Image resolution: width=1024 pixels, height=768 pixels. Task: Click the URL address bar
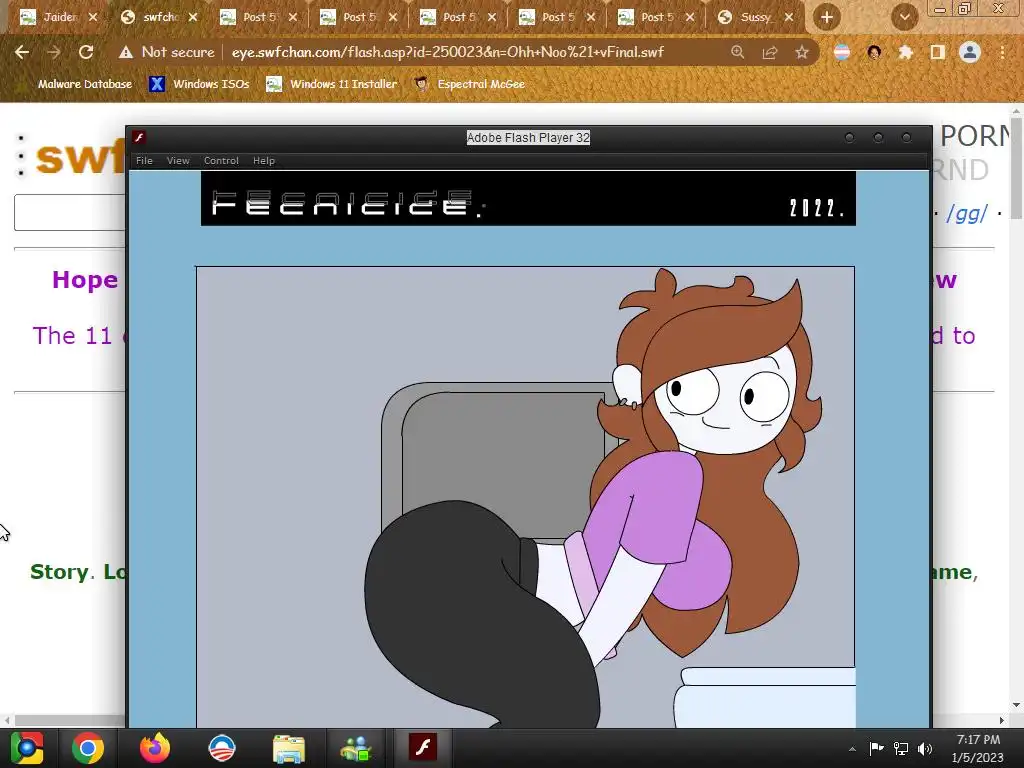[x=447, y=52]
